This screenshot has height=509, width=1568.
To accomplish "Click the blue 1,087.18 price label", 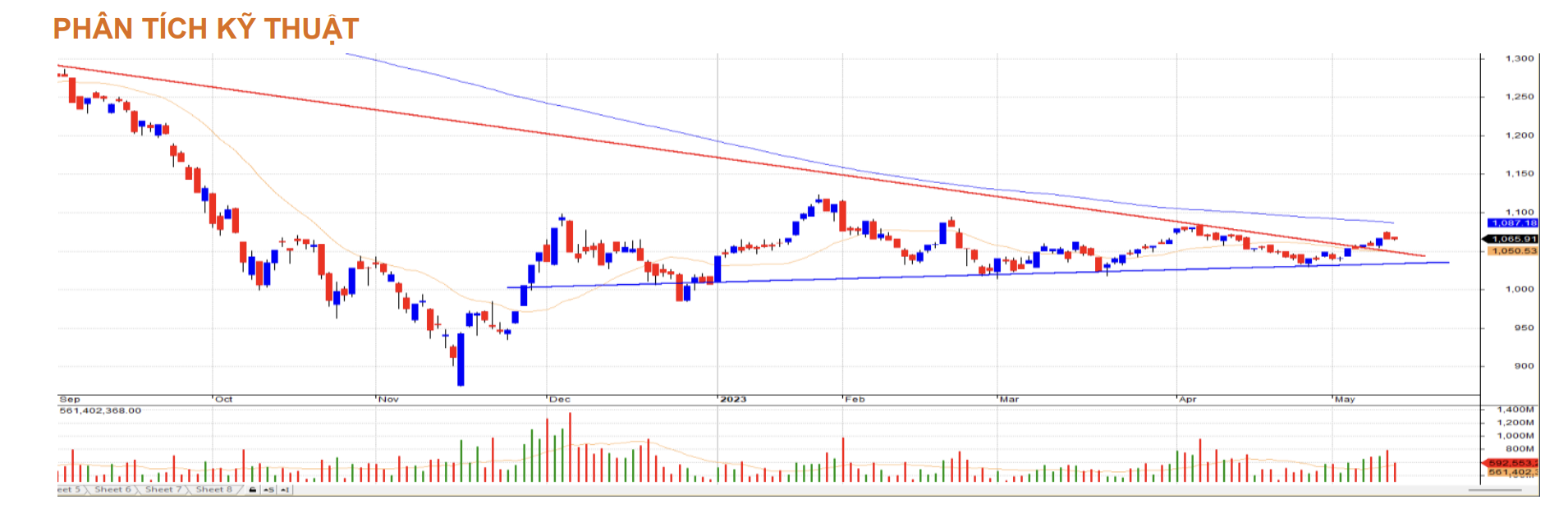I will coord(1512,223).
